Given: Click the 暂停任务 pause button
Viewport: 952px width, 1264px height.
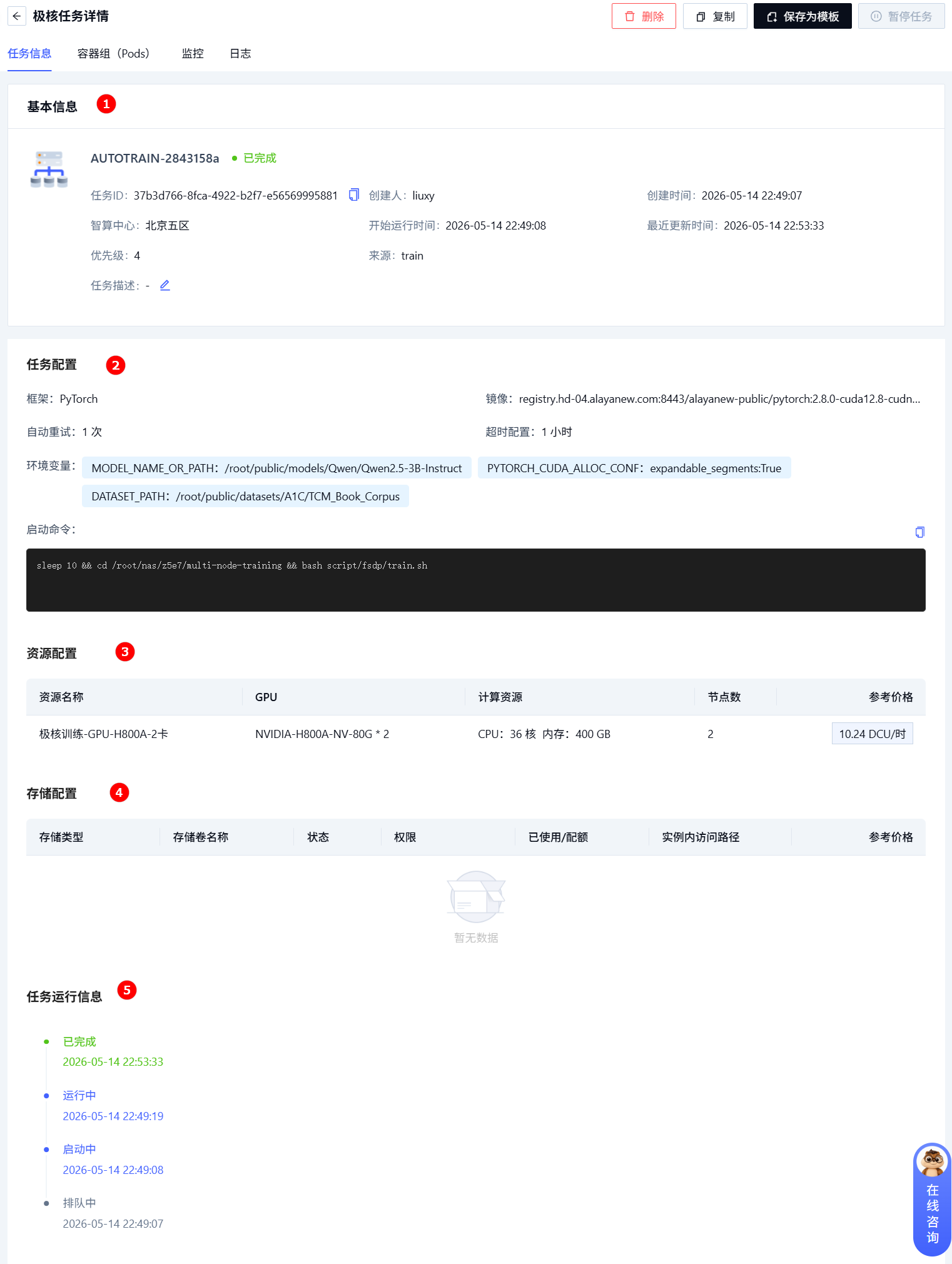Looking at the screenshot, I should [x=901, y=16].
